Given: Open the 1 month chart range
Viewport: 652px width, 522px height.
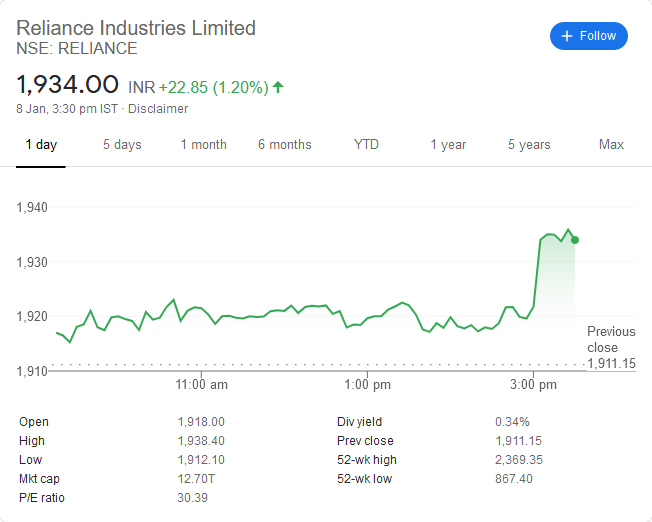Looking at the screenshot, I should [203, 145].
